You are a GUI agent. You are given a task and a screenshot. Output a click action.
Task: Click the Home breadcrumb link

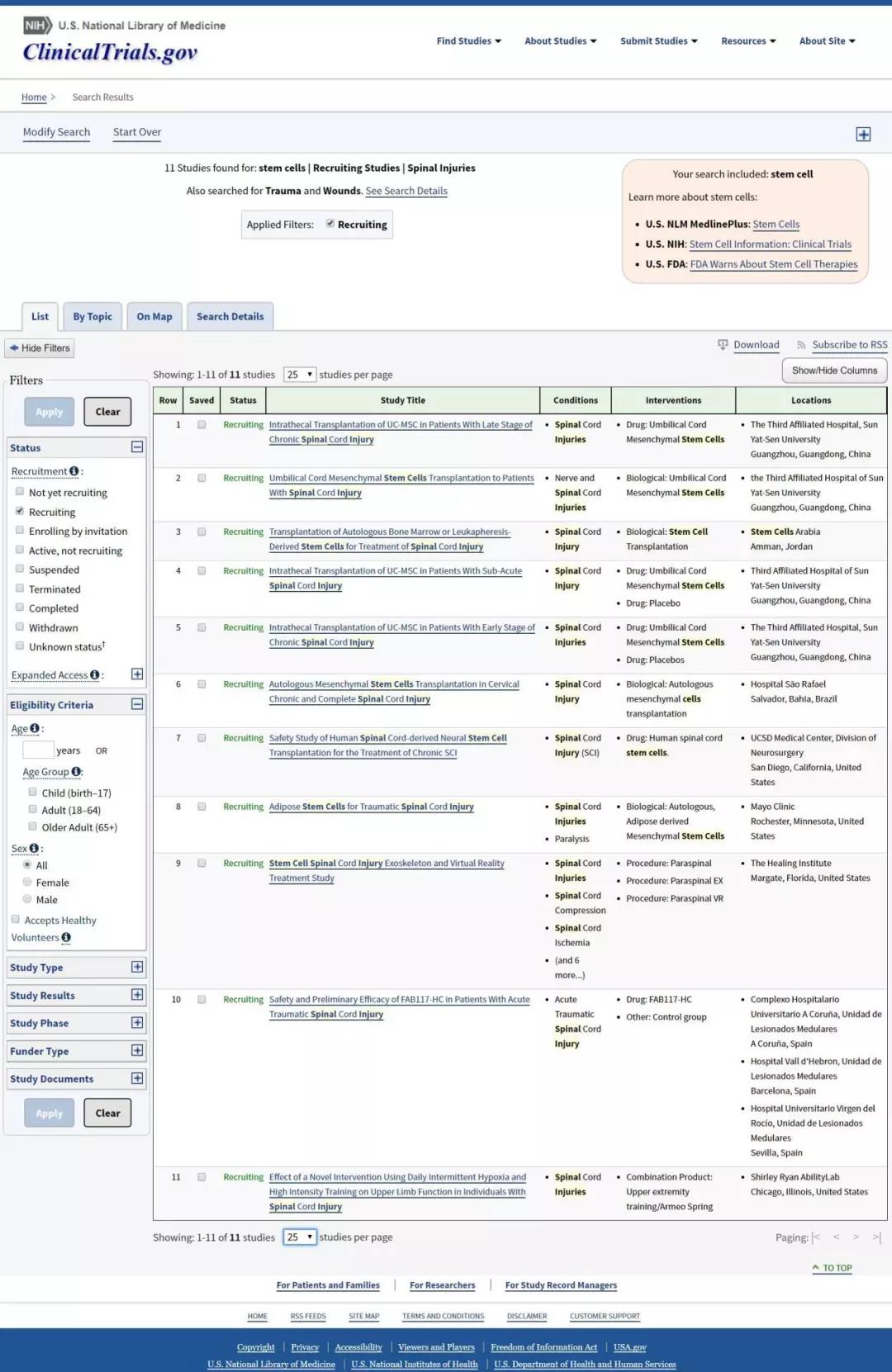(34, 97)
